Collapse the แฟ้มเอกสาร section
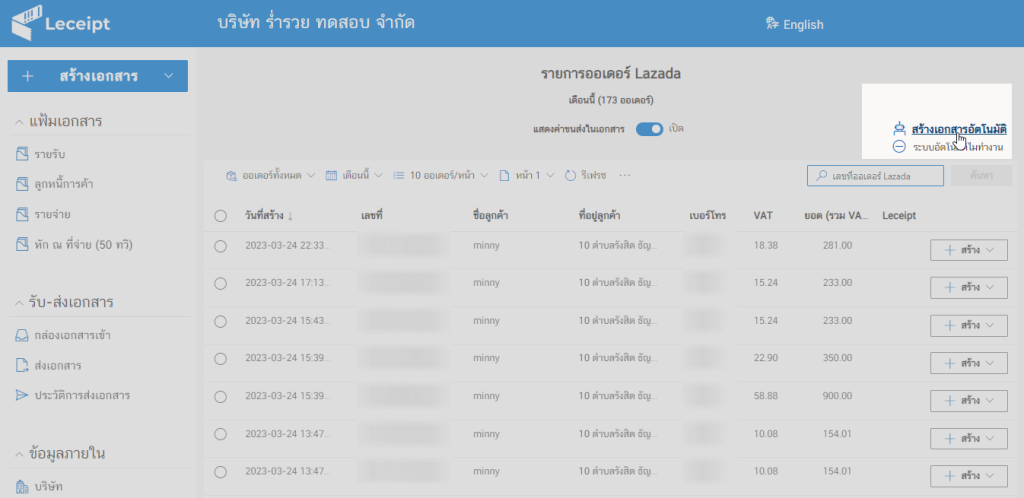 tap(18, 121)
